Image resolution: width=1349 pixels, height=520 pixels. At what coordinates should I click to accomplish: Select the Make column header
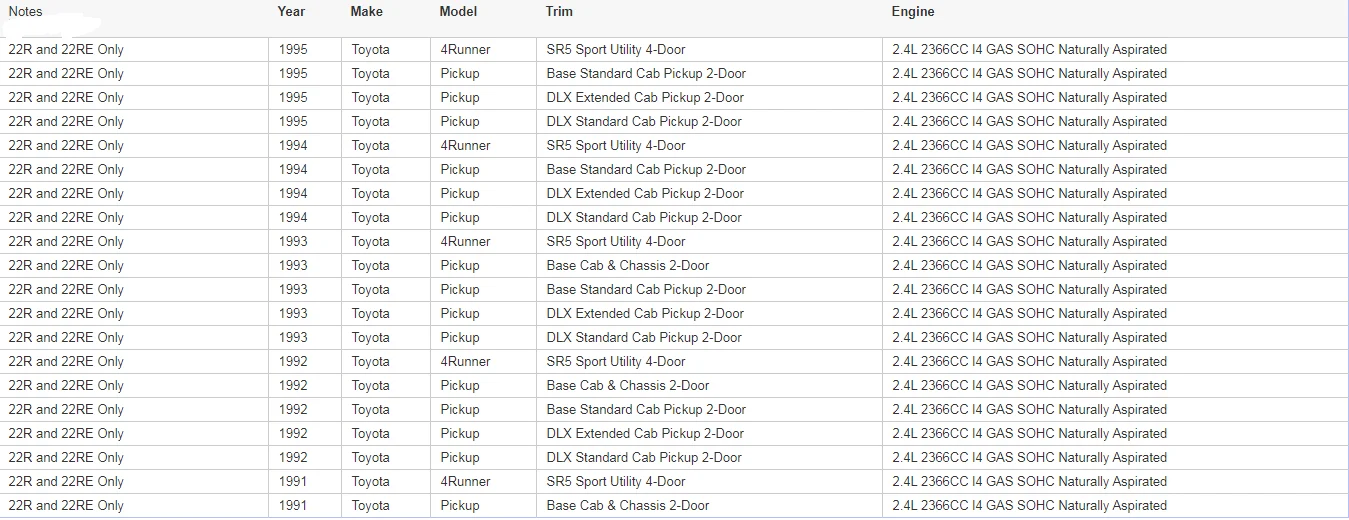(x=366, y=12)
